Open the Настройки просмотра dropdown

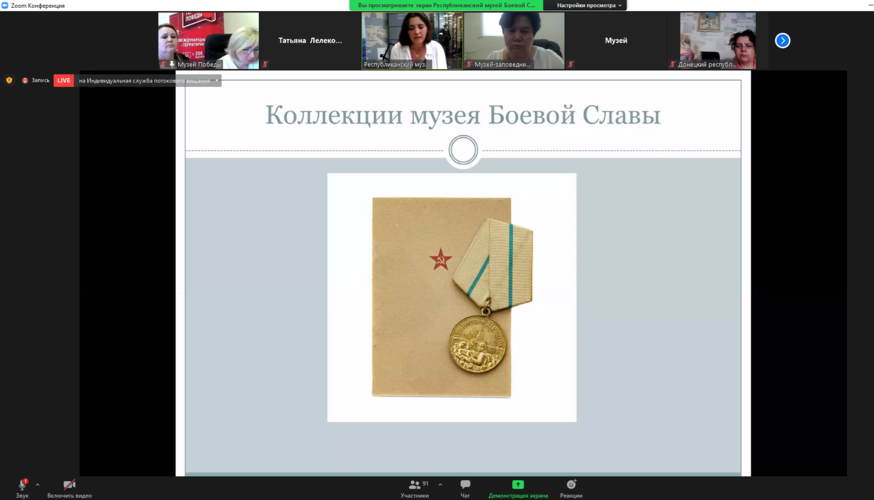coord(590,5)
